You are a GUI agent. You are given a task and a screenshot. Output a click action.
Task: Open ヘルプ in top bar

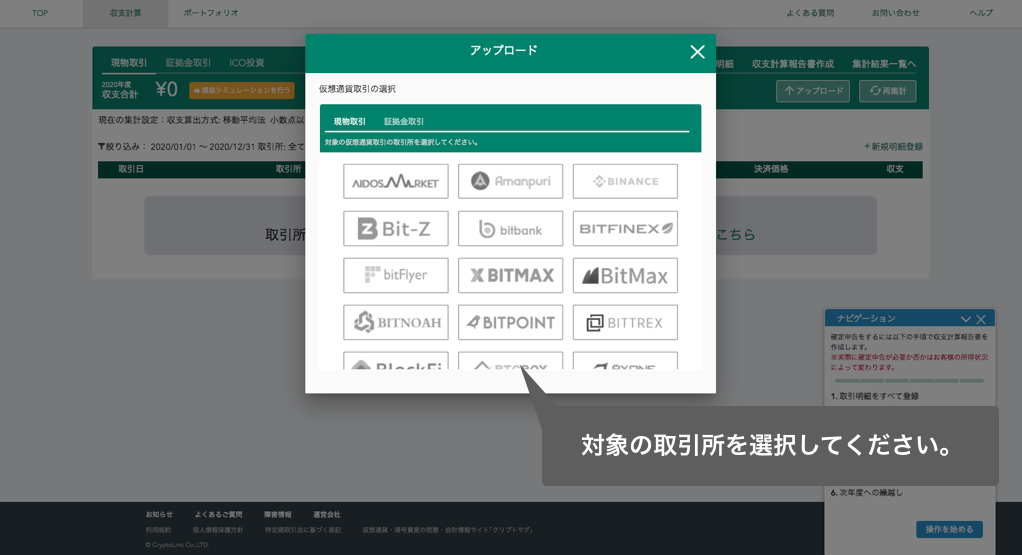pyautogui.click(x=981, y=13)
